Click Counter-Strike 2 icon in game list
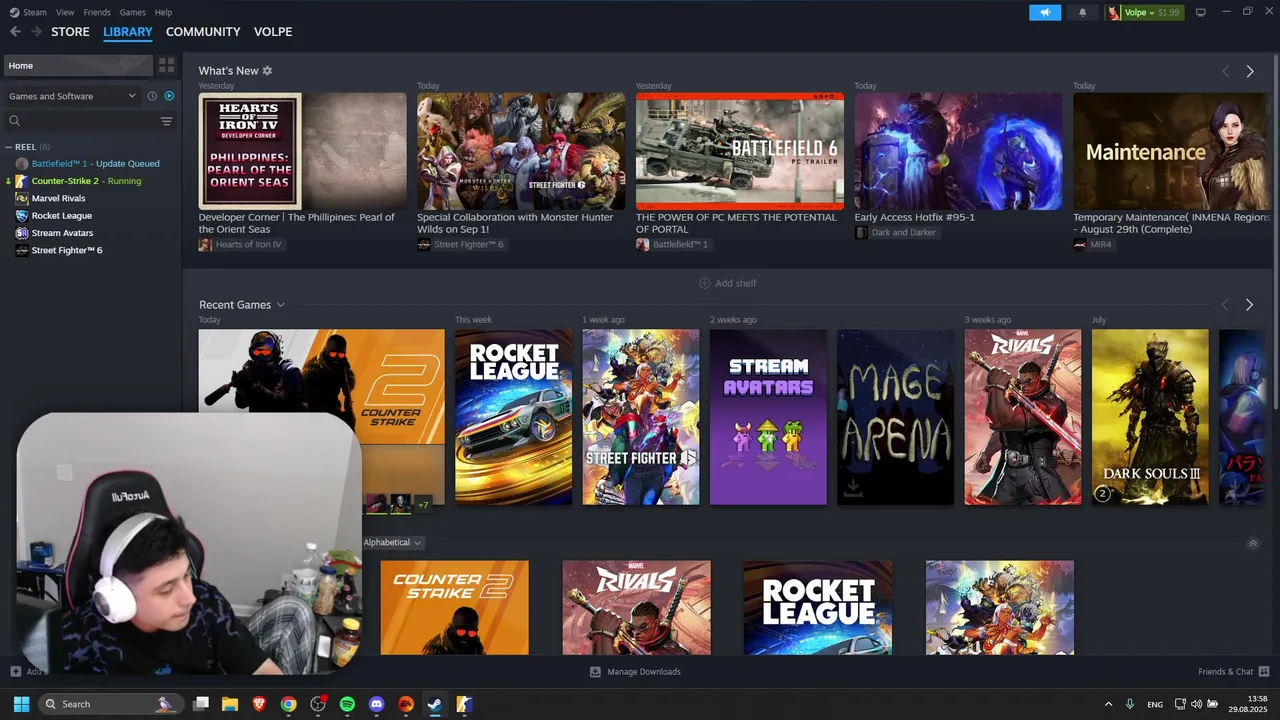Viewport: 1280px width, 720px height. [x=22, y=181]
